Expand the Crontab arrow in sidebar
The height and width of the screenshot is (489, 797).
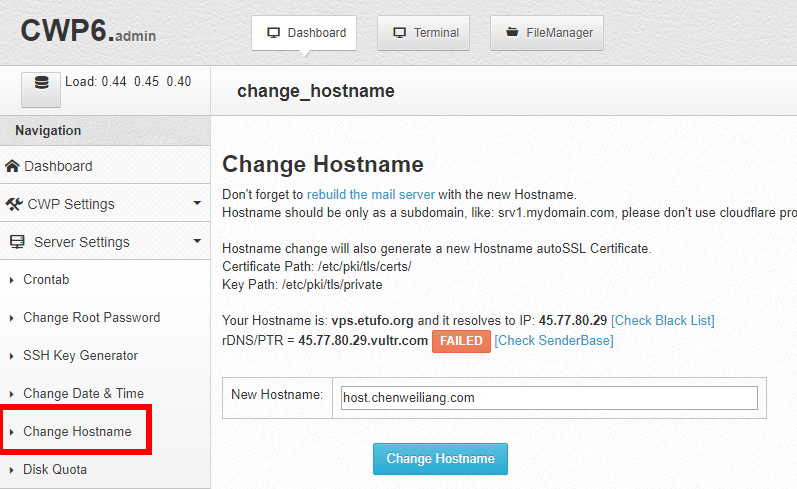coord(12,280)
